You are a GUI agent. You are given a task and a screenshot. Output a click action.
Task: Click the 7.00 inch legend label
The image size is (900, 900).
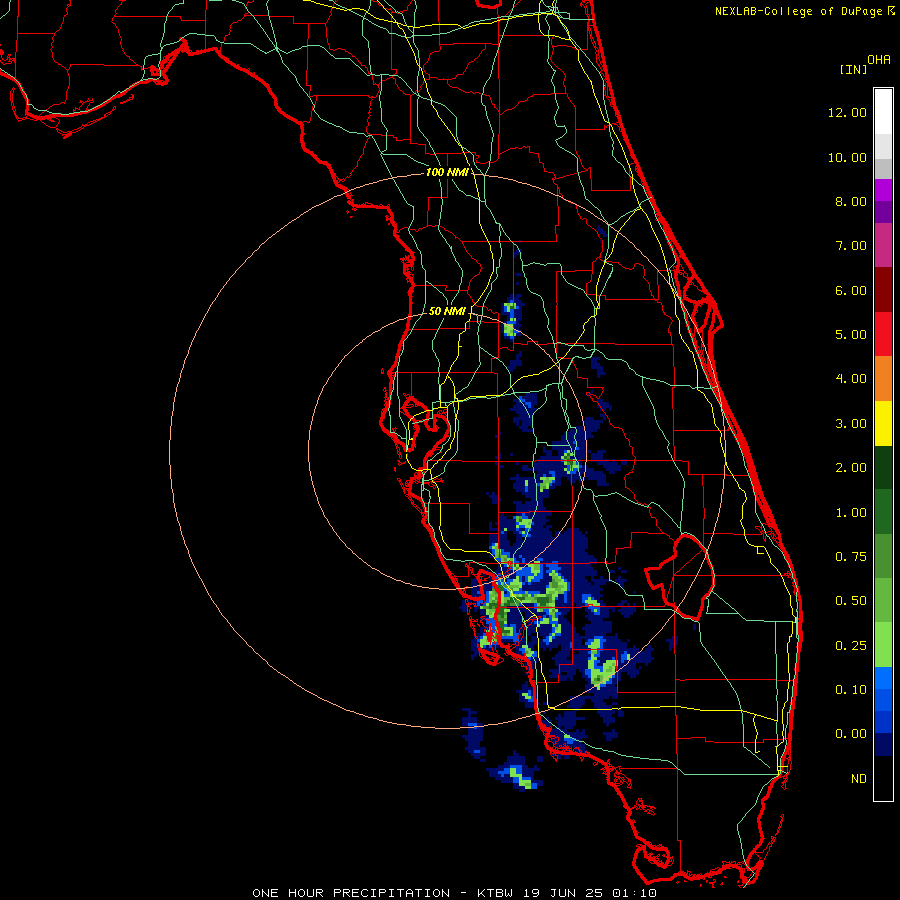click(850, 246)
